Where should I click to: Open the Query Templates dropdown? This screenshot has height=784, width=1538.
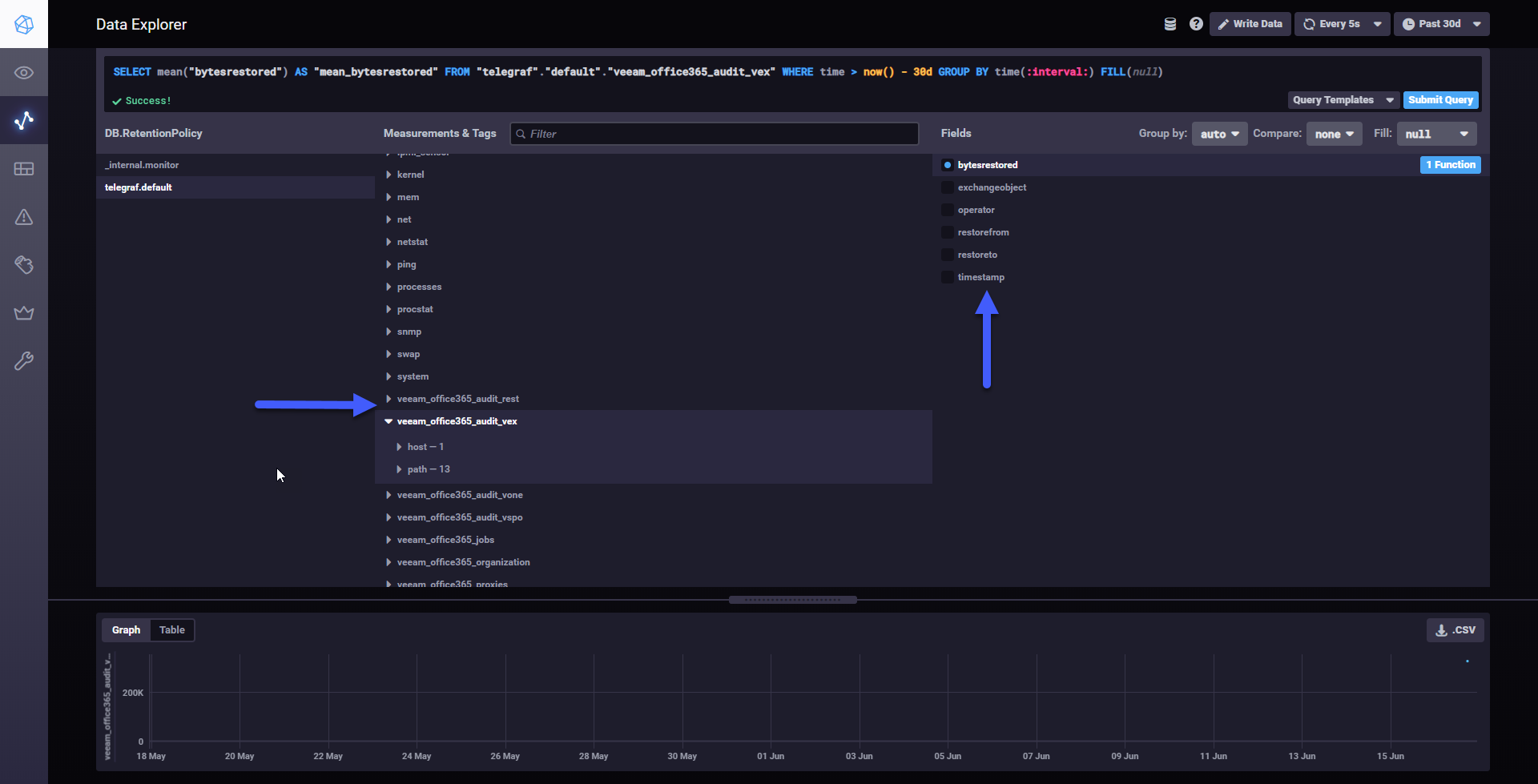point(1343,100)
